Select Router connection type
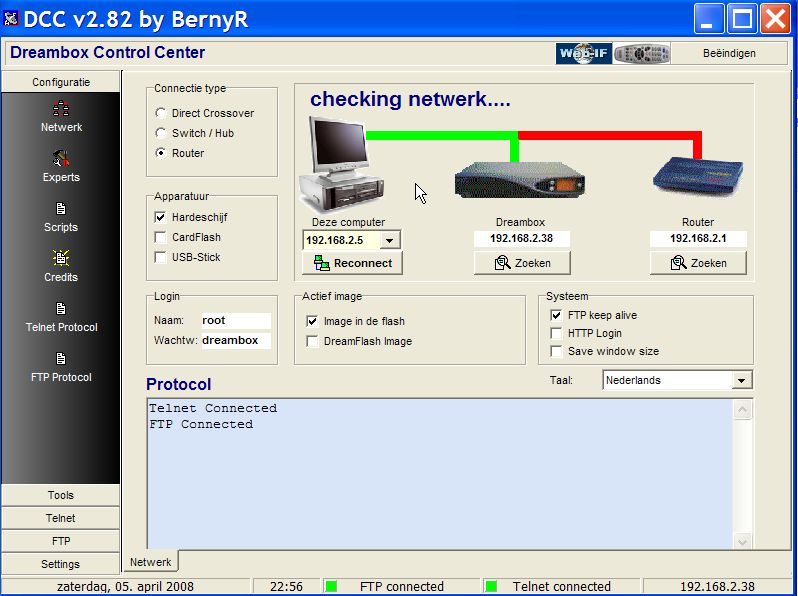798x596 pixels. click(161, 153)
